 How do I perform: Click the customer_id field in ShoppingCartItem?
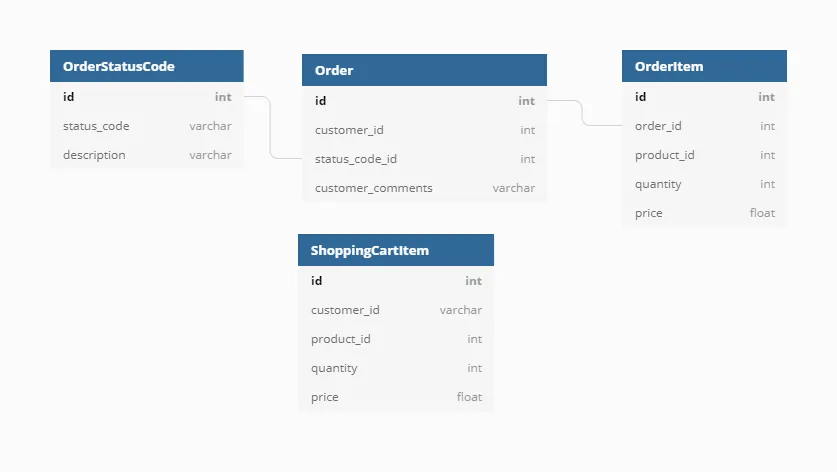tap(396, 310)
